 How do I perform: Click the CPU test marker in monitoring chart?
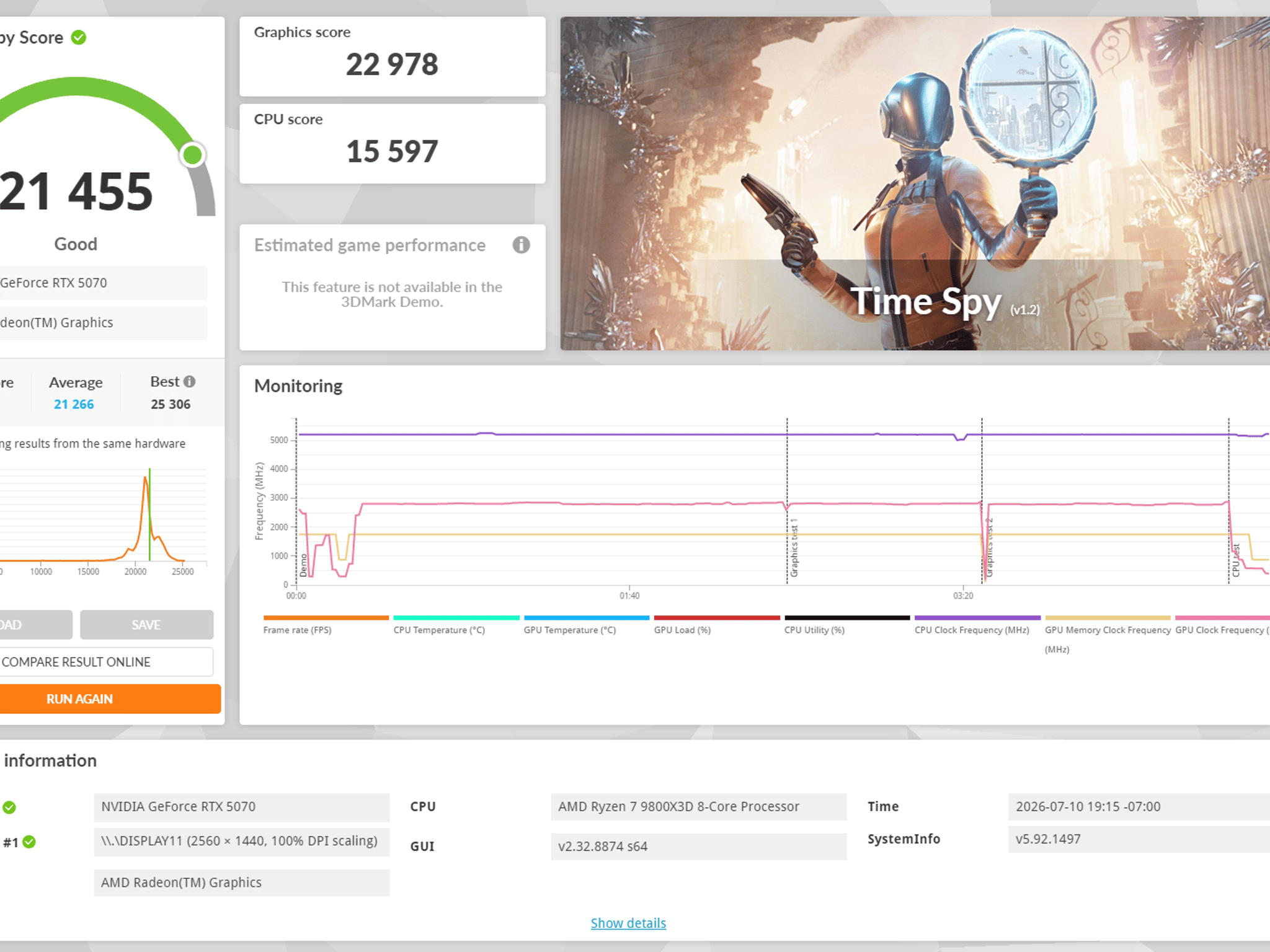pos(1235,560)
